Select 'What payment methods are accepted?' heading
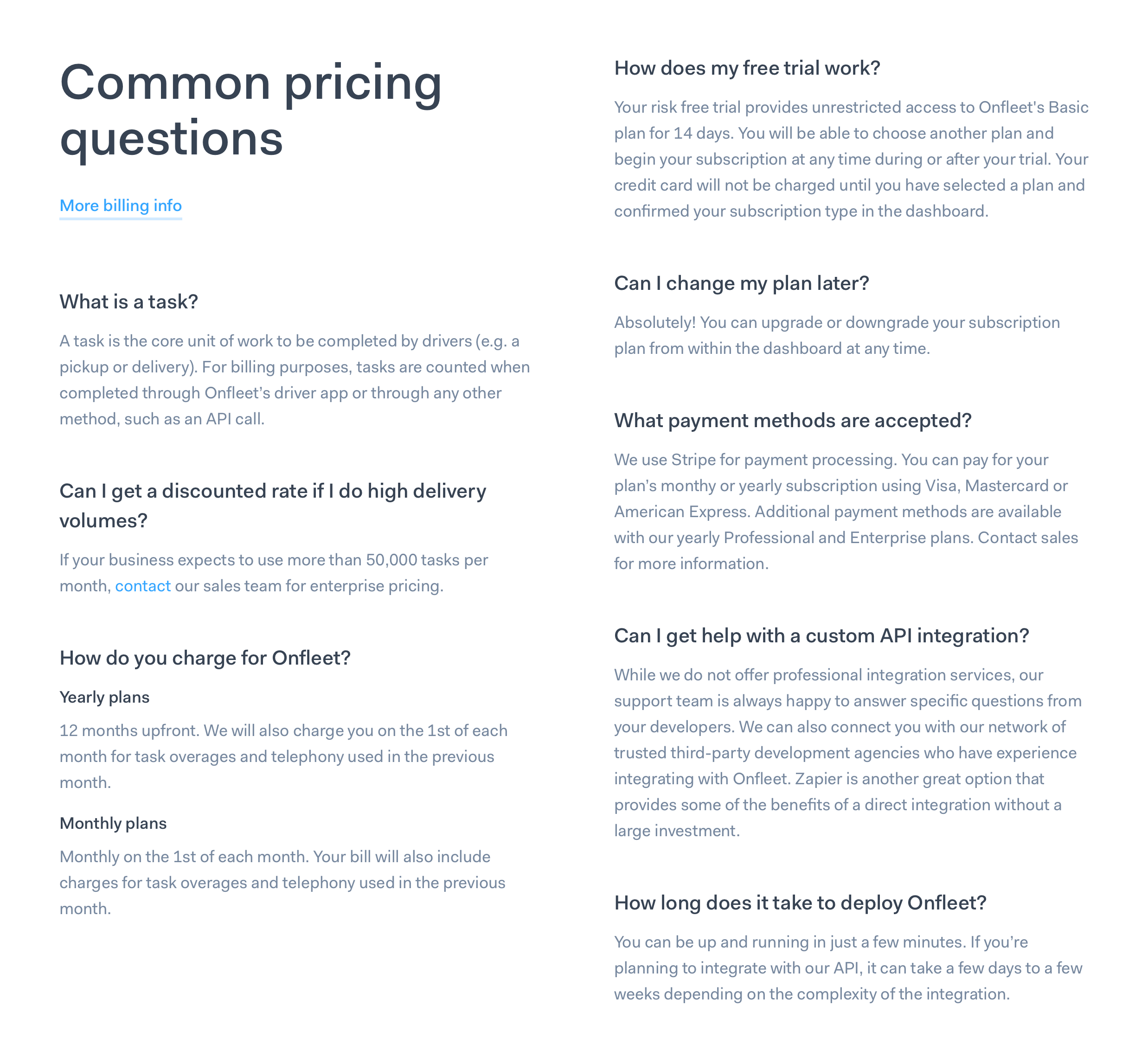Viewport: 1148px width, 1063px height. point(792,421)
